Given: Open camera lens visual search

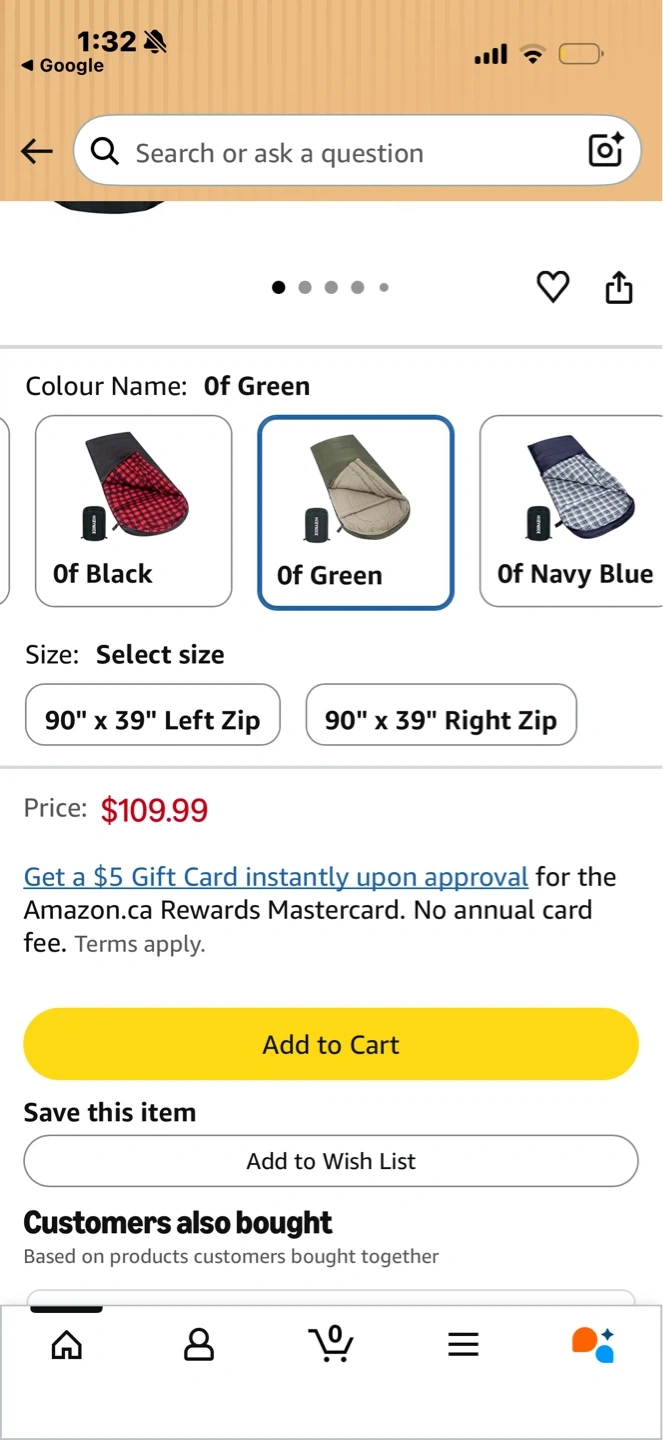Looking at the screenshot, I should point(606,151).
